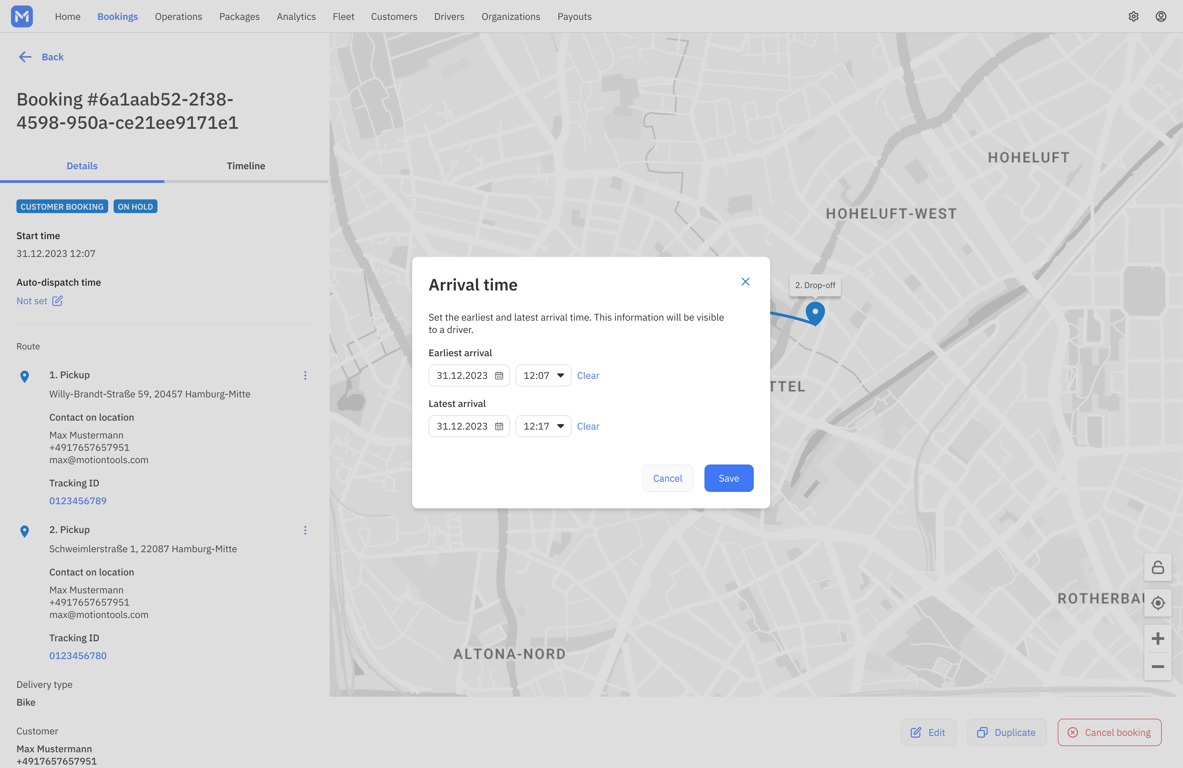Open the Packages menu
This screenshot has width=1183, height=768.
click(239, 17)
